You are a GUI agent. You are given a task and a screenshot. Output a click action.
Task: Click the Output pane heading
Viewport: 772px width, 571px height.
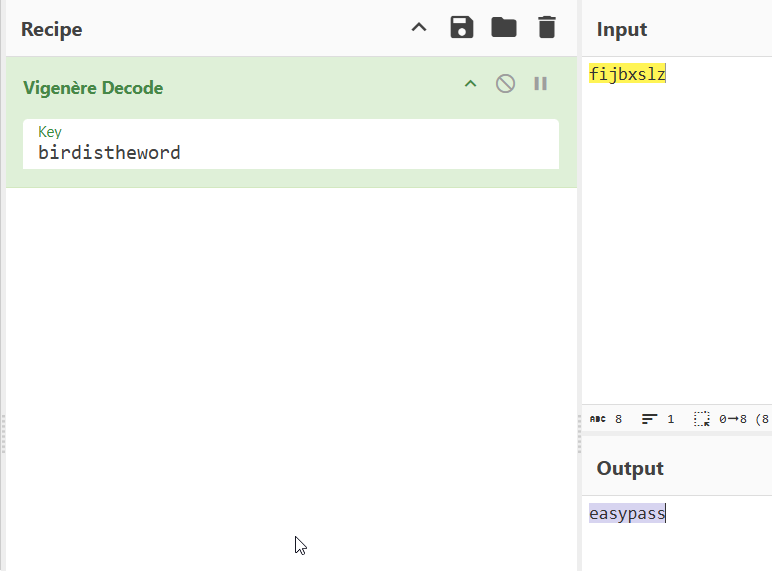click(630, 469)
